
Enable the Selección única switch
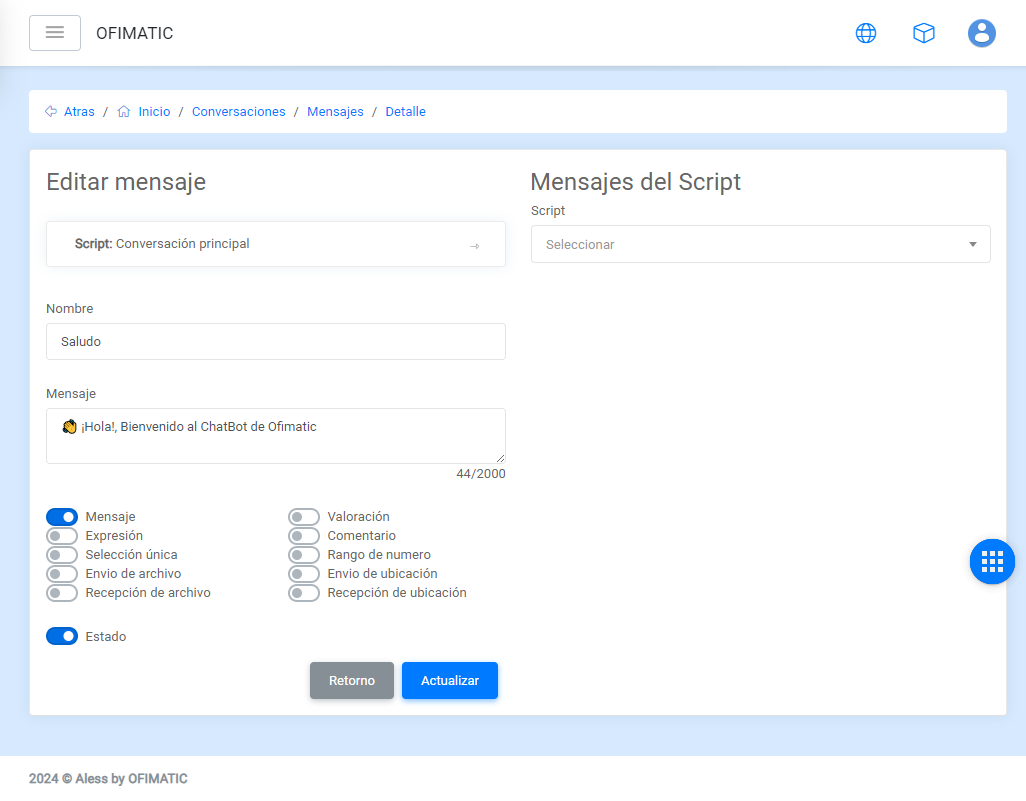pos(62,555)
